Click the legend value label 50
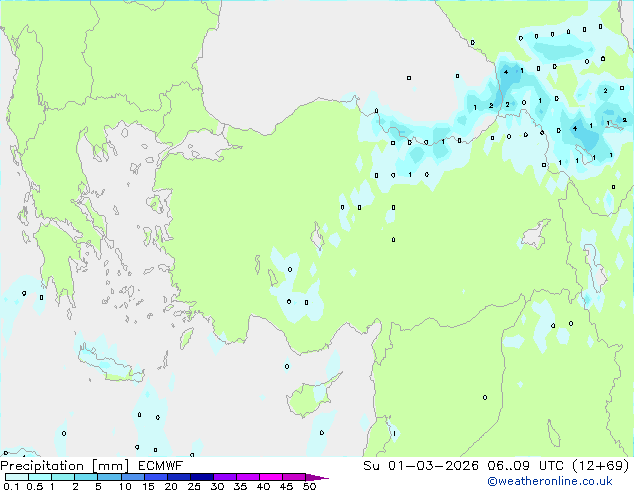Image resolution: width=634 pixels, height=490 pixels. [x=310, y=486]
